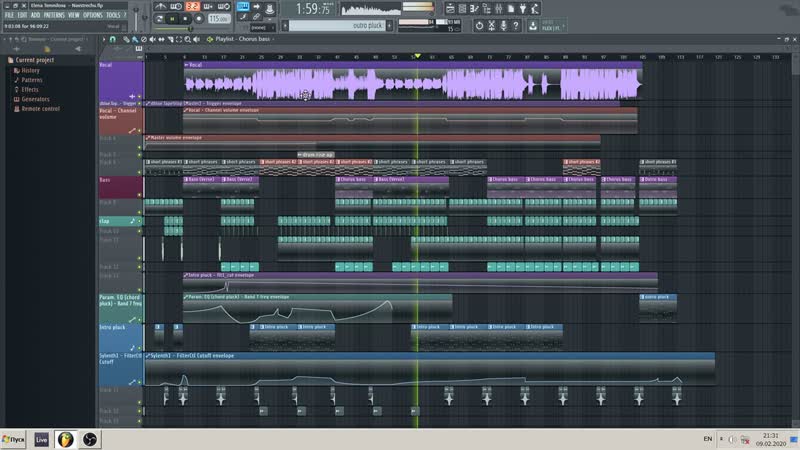
Task: Open the Playlist view icon
Action: 450,8
